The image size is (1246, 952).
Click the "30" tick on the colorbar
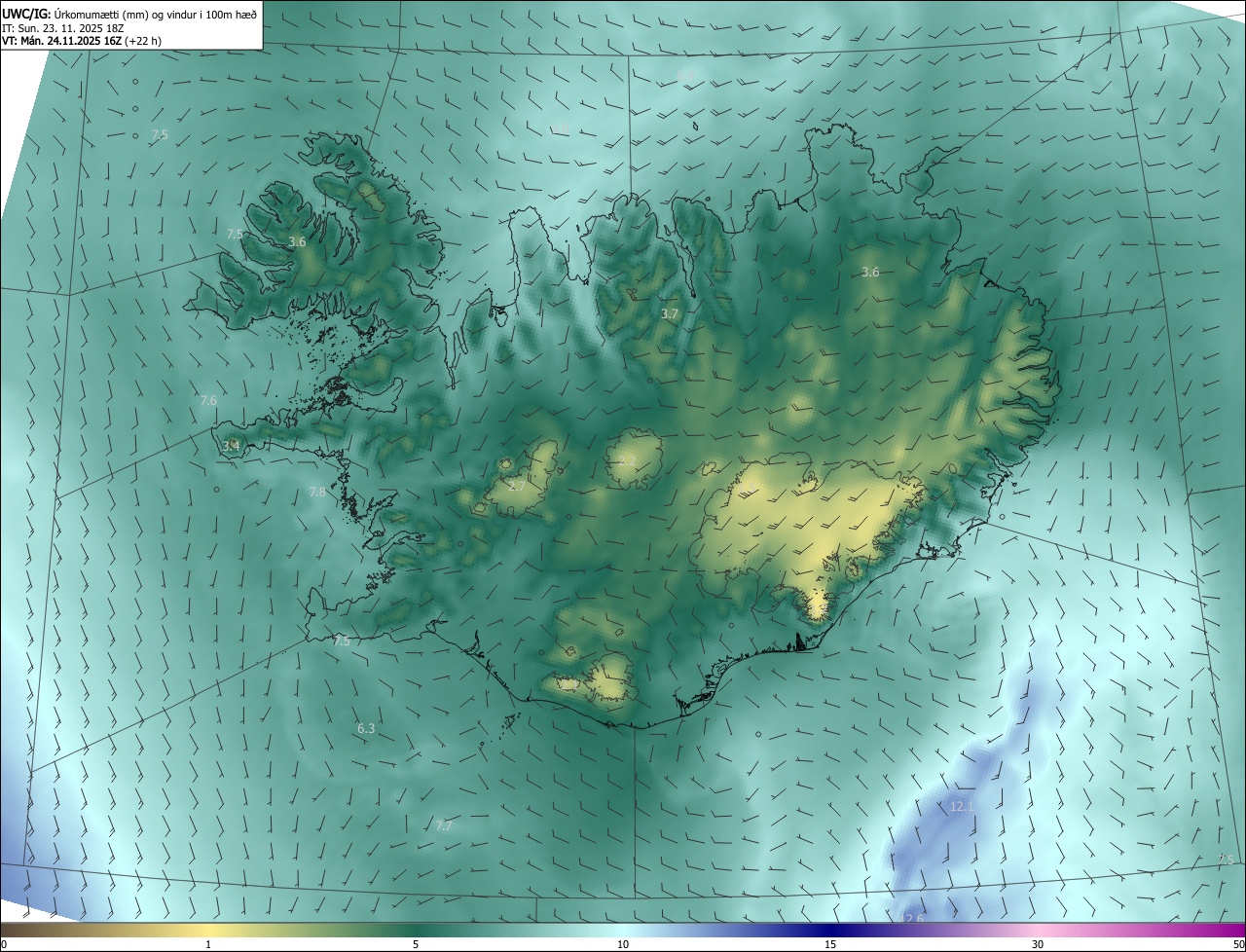(x=1038, y=944)
